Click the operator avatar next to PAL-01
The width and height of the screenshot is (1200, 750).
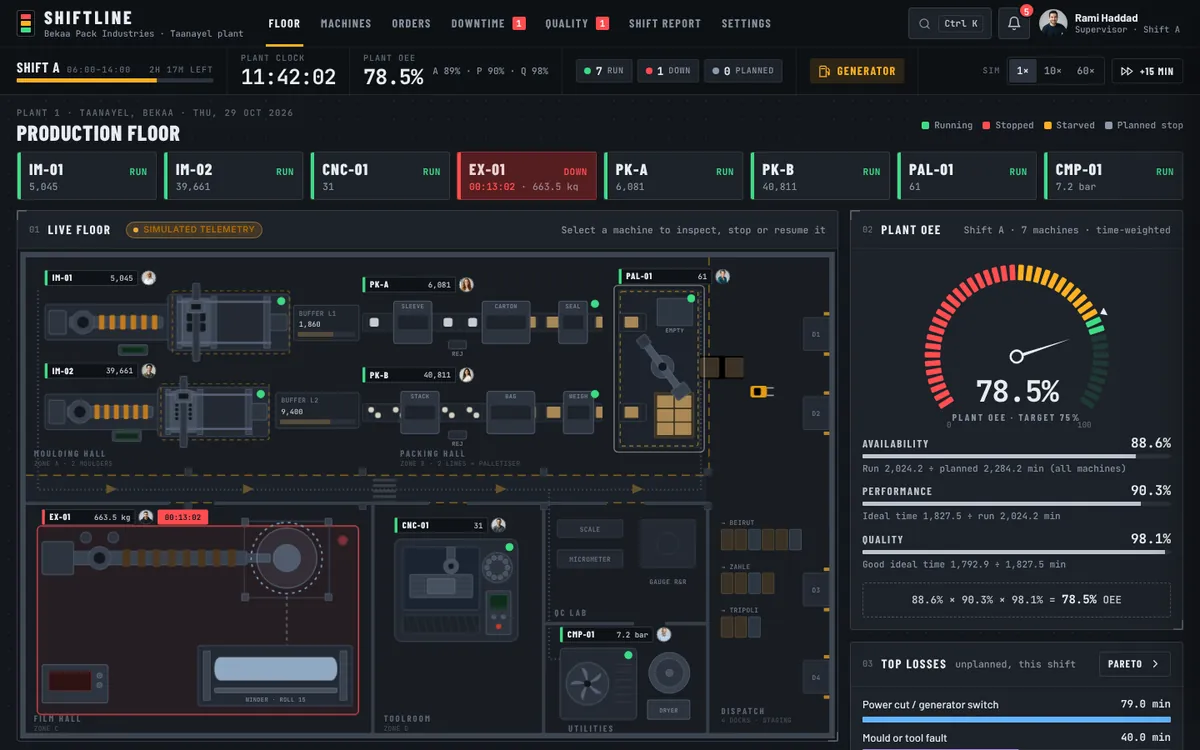(722, 276)
